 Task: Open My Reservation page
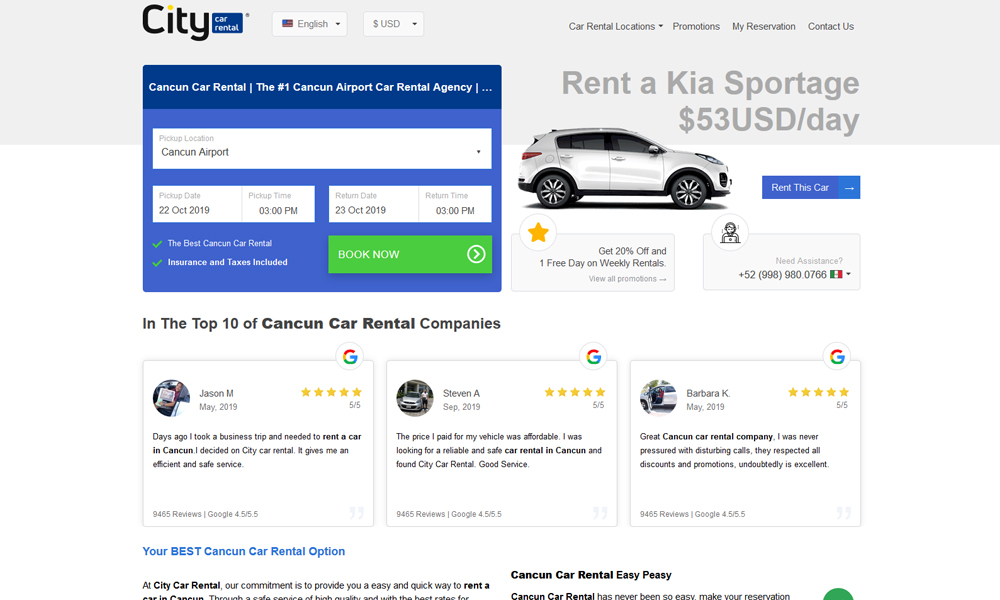(x=764, y=27)
